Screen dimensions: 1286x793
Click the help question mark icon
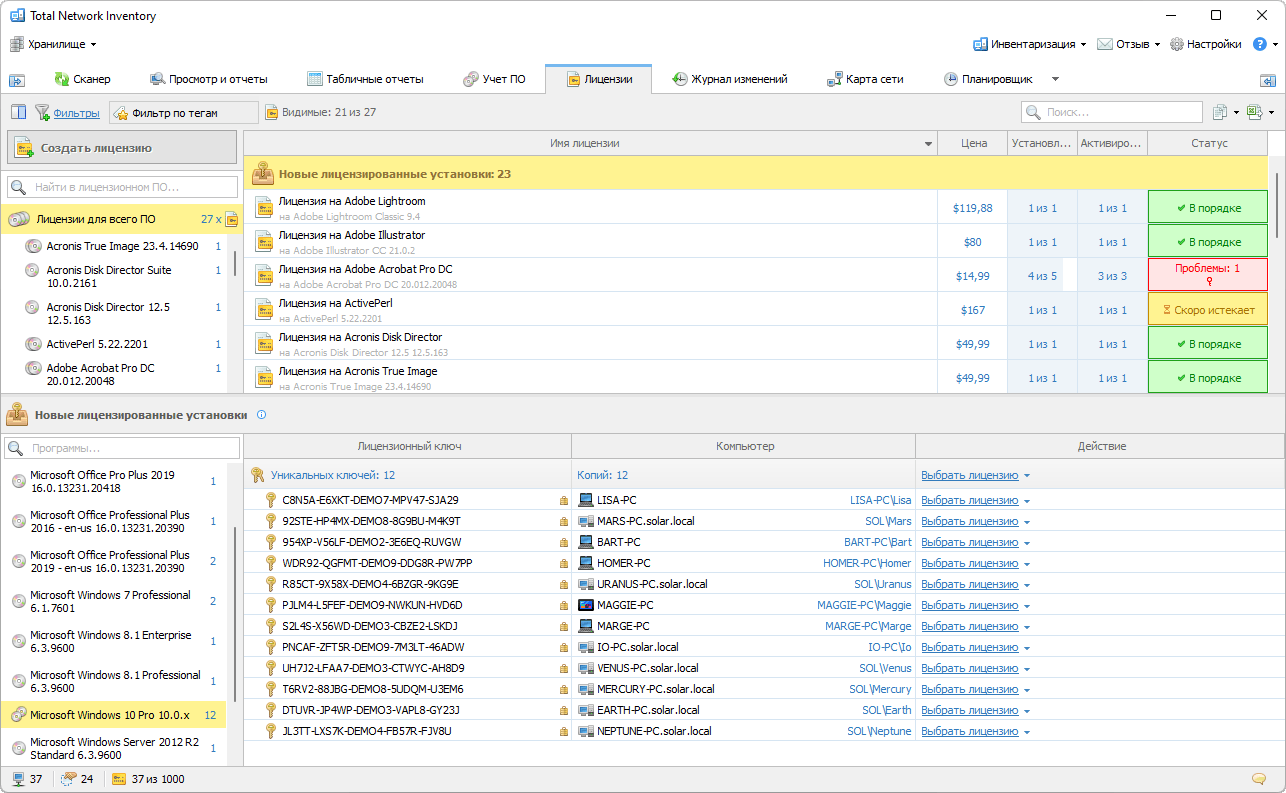[1260, 44]
